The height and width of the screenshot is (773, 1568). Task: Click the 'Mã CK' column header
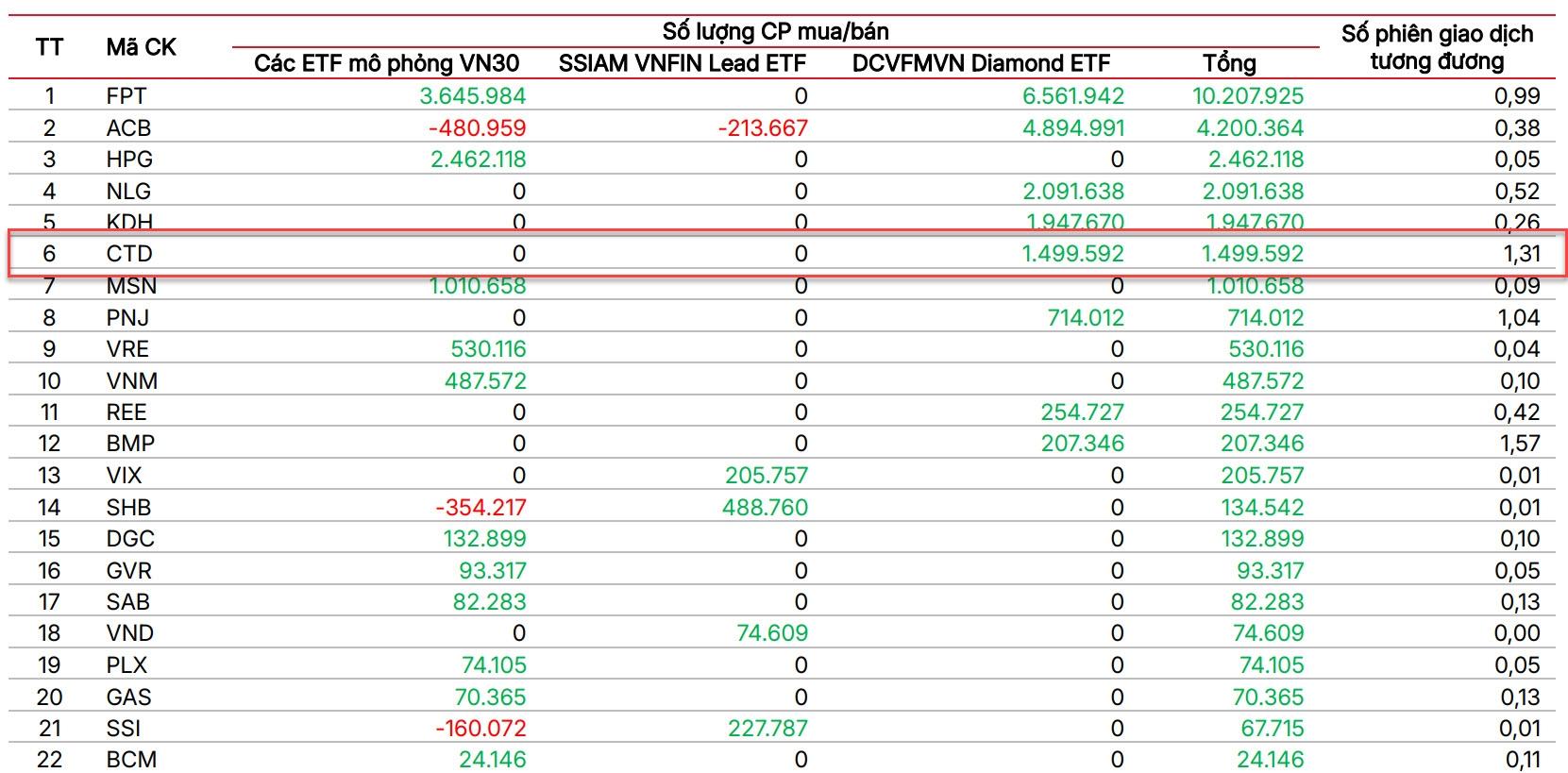[141, 47]
